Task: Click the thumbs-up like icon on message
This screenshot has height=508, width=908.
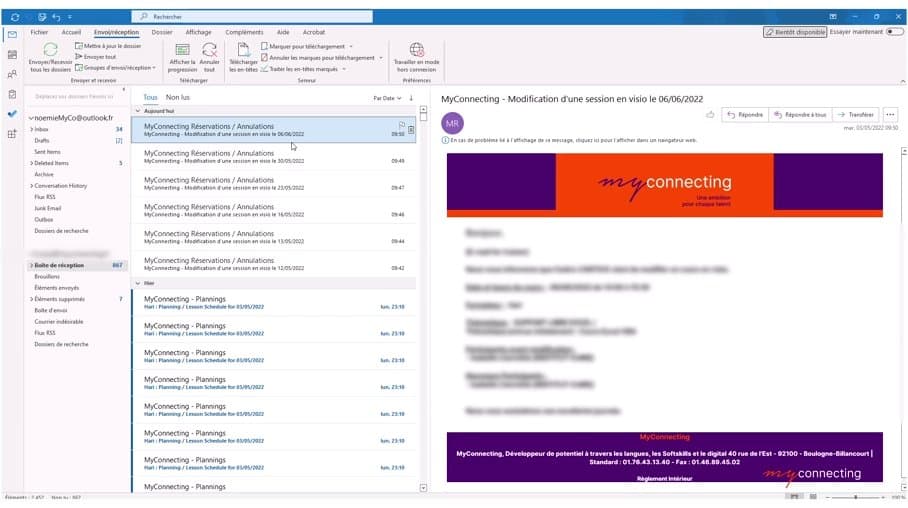Action: click(710, 115)
